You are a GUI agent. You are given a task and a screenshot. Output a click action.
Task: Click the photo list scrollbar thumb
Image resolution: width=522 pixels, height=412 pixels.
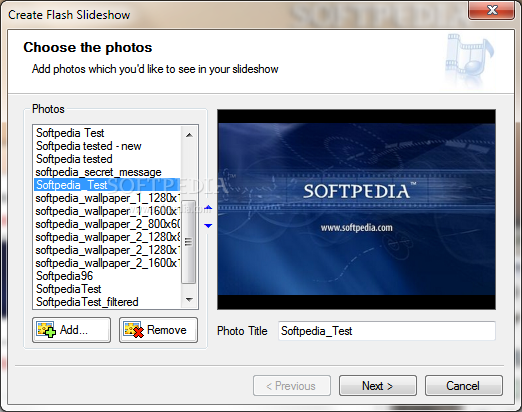188,242
